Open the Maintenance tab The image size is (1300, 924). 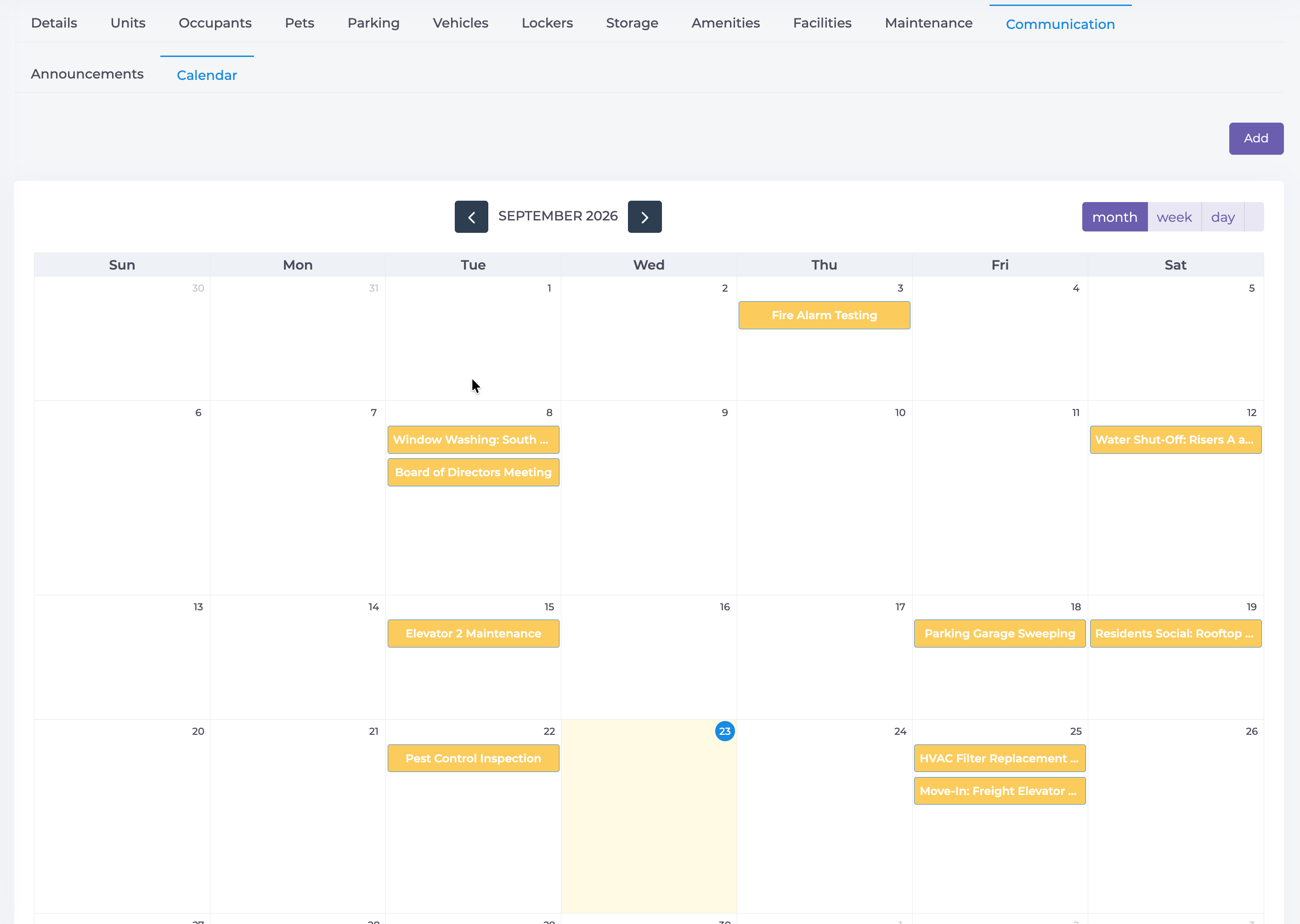click(x=928, y=23)
